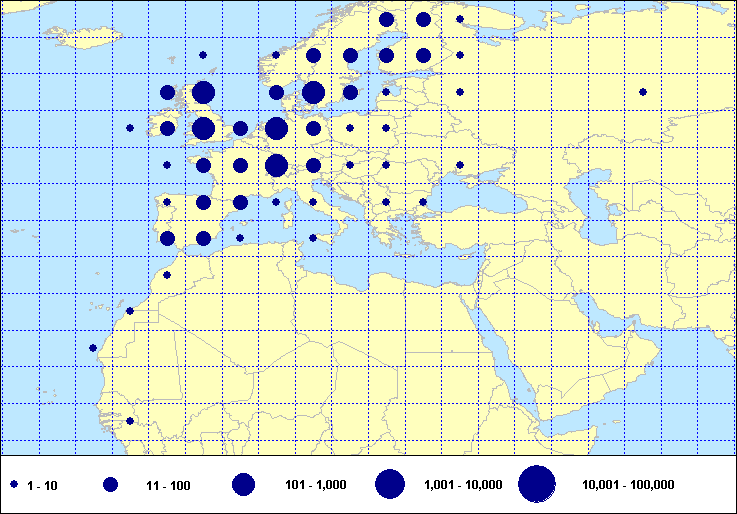Click the 1,001 - 10,000 legend circle
Screen dimensions: 737x514
[390, 484]
